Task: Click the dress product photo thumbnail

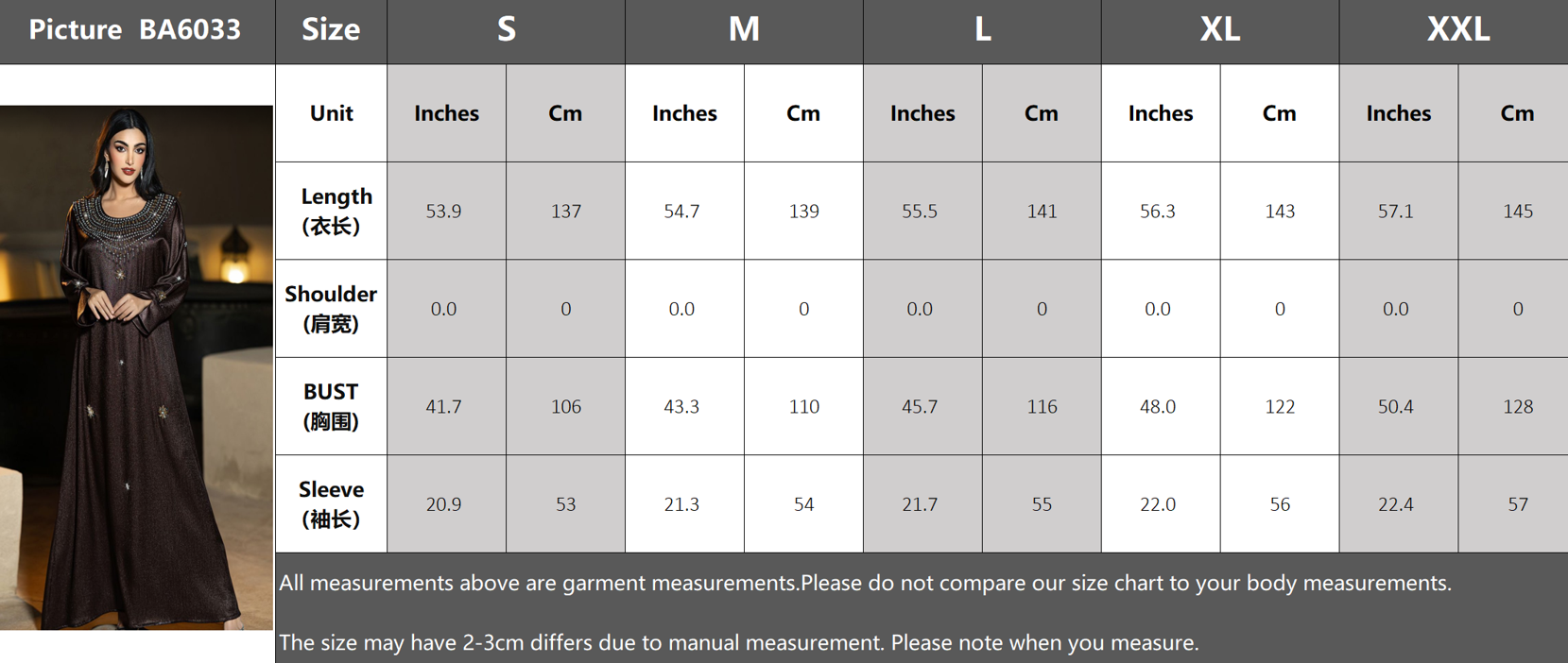Action: point(136,367)
